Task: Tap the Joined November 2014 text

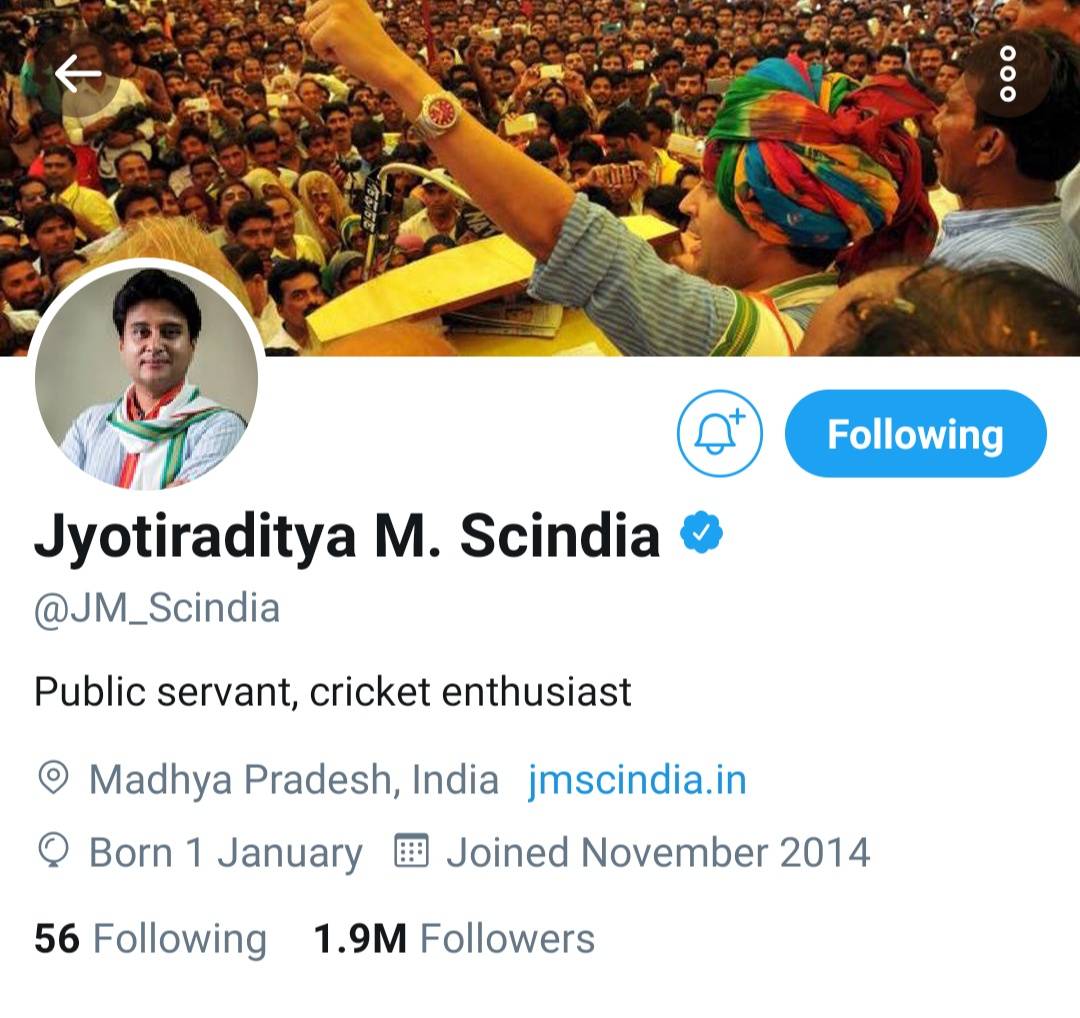Action: (658, 852)
